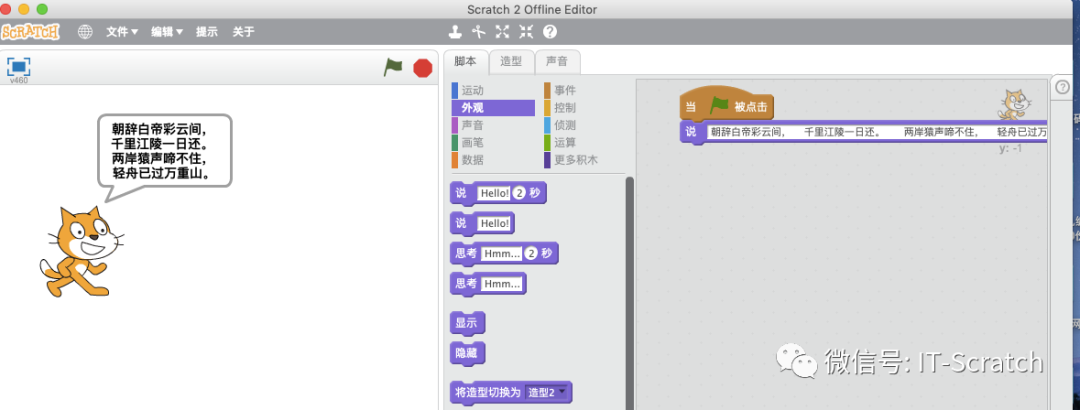The image size is (1080, 410).
Task: Stop the project with red stop sign
Action: click(422, 68)
